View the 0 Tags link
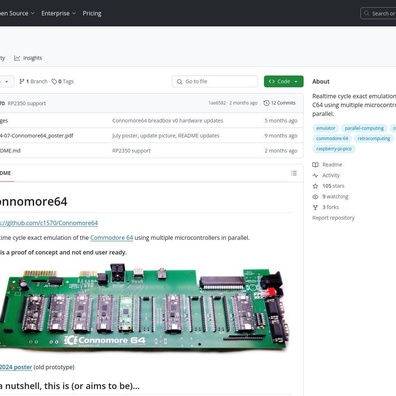This screenshot has height=396, width=396. 63,81
